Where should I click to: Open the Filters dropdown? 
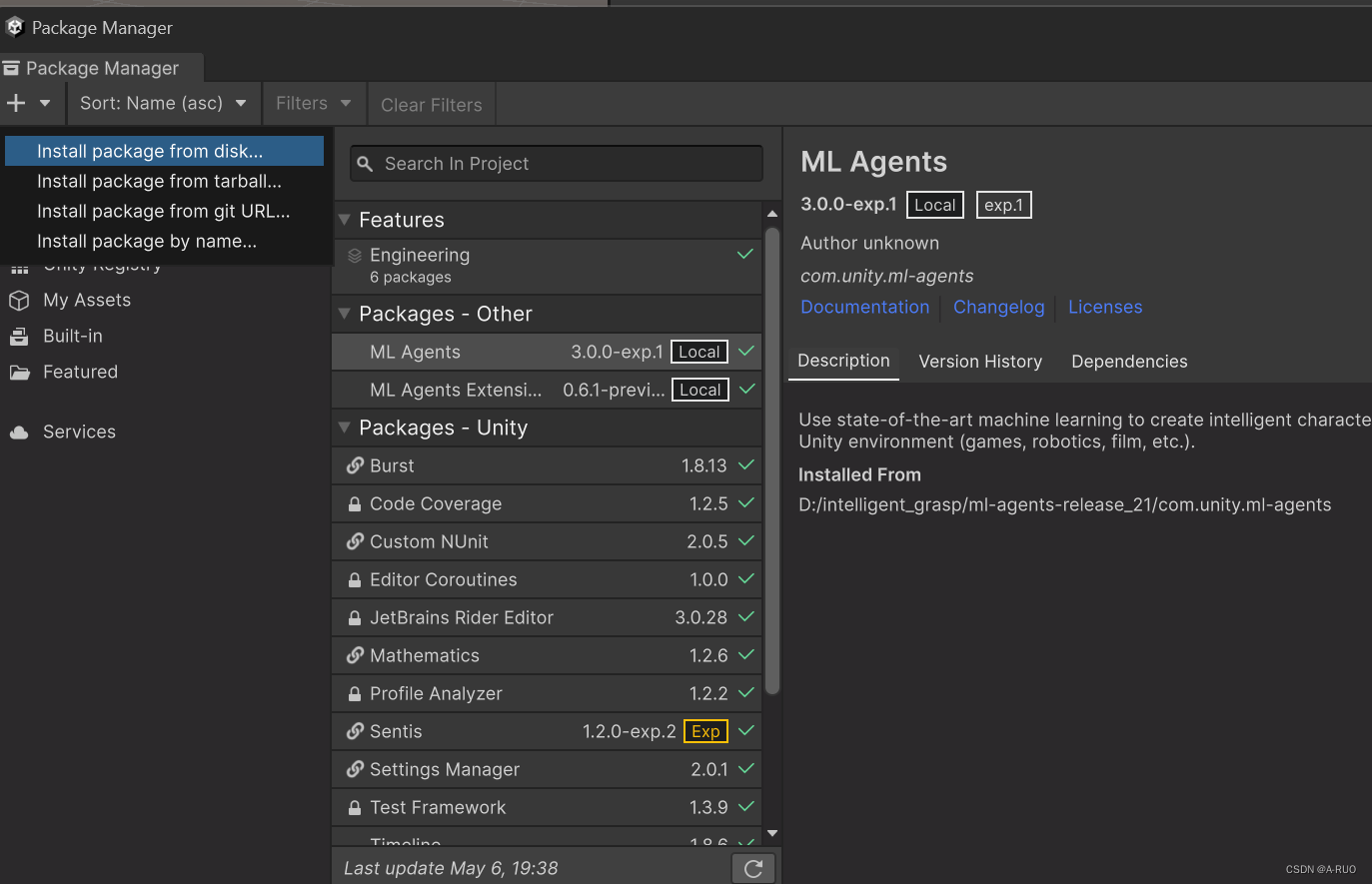pos(313,103)
